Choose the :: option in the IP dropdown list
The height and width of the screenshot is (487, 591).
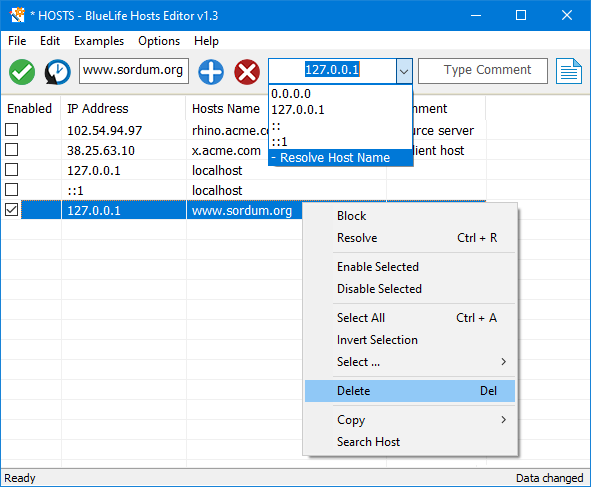[340, 126]
